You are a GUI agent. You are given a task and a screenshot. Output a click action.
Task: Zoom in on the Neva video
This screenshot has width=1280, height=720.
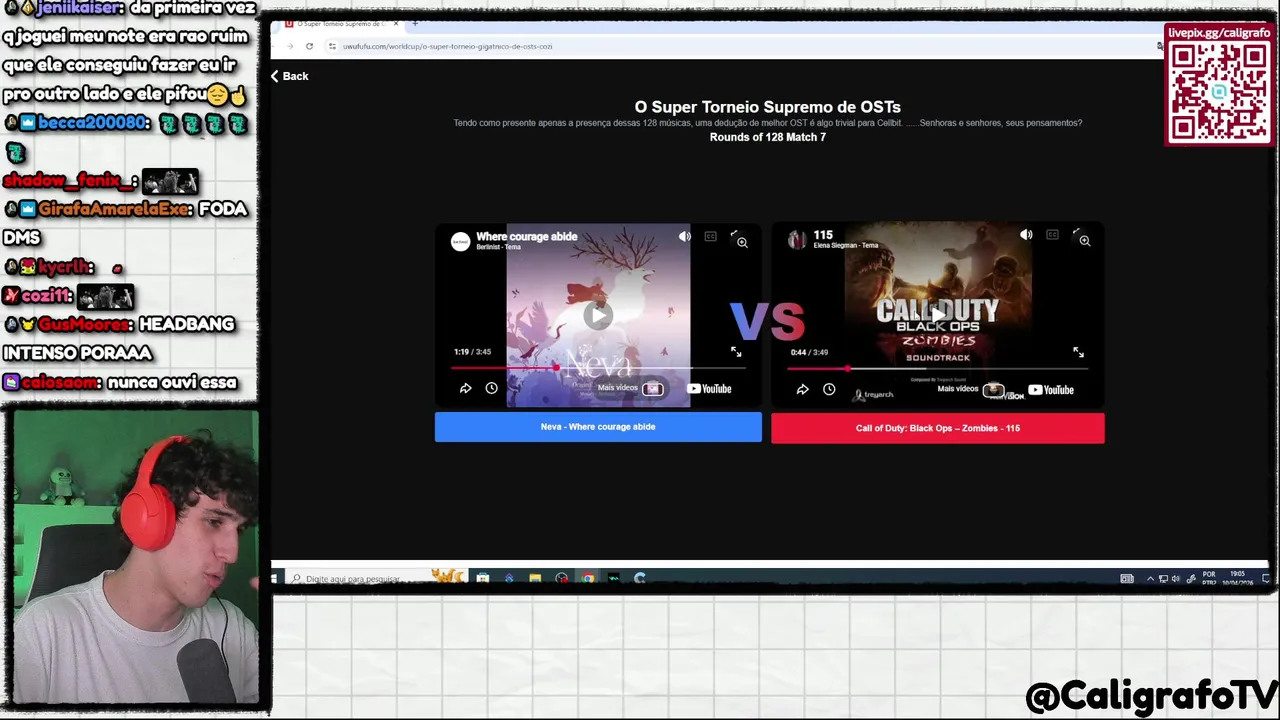741,241
